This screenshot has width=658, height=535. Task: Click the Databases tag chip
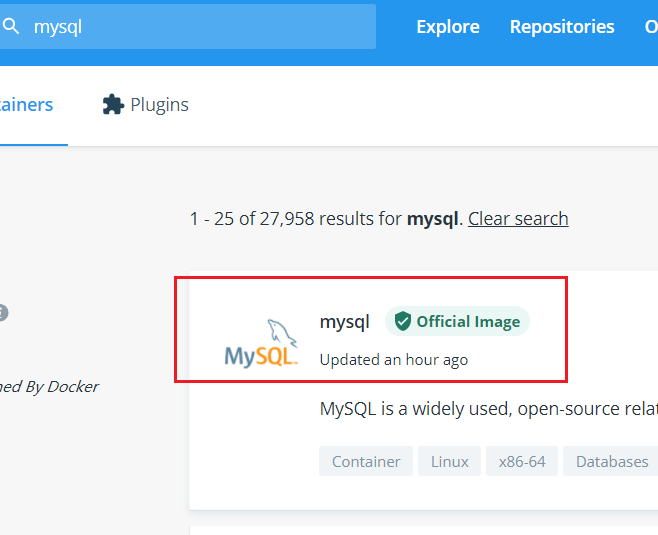pos(611,462)
